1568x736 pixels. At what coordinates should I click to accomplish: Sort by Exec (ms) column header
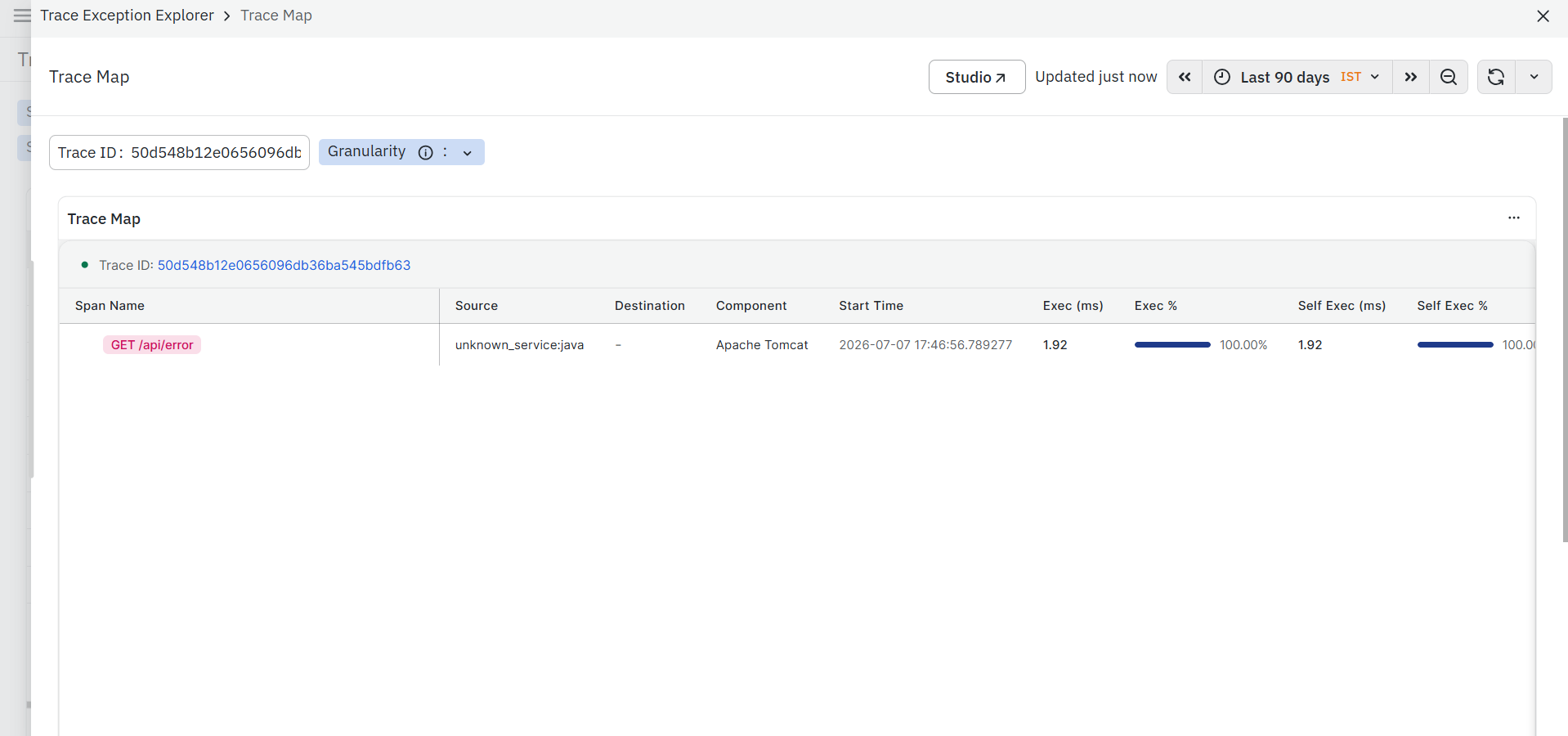(1073, 306)
